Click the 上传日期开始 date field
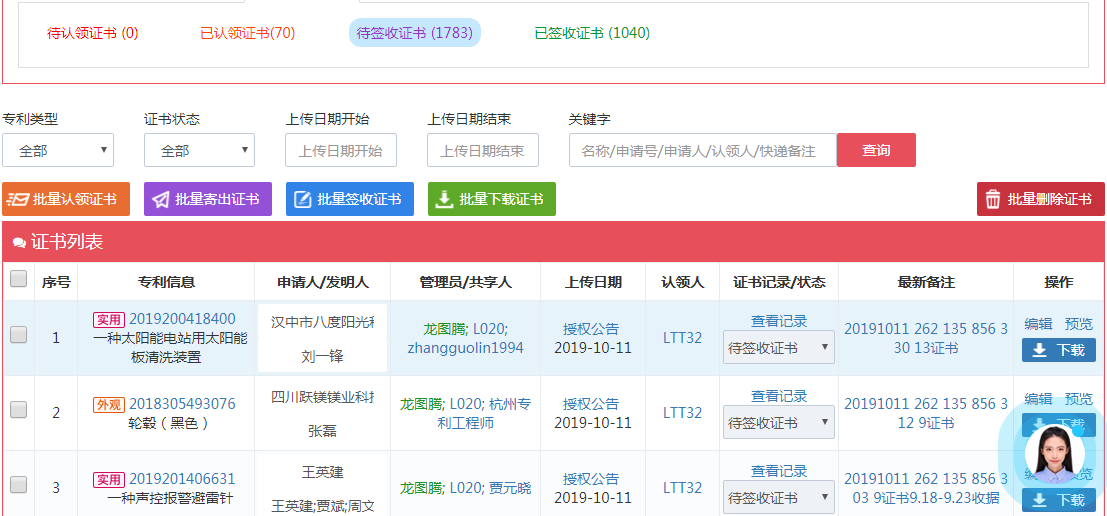1107x516 pixels. [341, 150]
